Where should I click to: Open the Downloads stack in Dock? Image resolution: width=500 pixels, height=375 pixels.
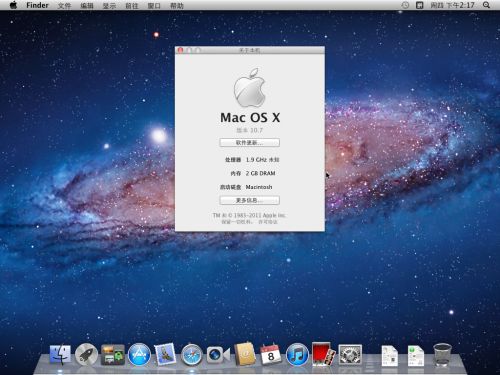pos(416,356)
